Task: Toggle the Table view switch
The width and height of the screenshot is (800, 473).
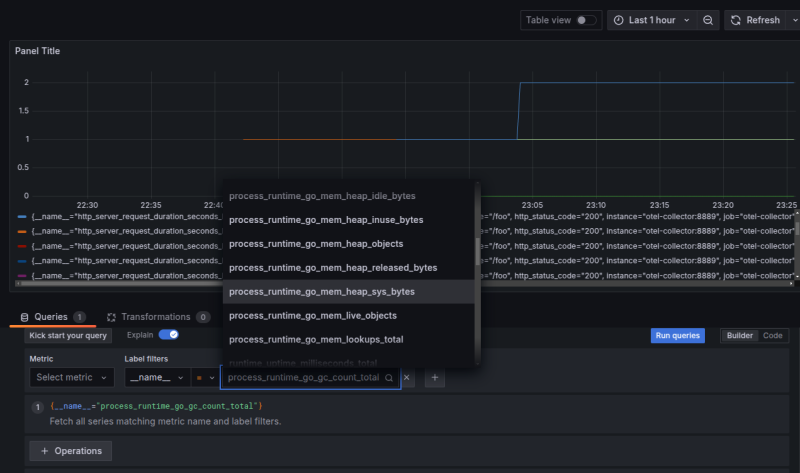Action: coord(586,20)
